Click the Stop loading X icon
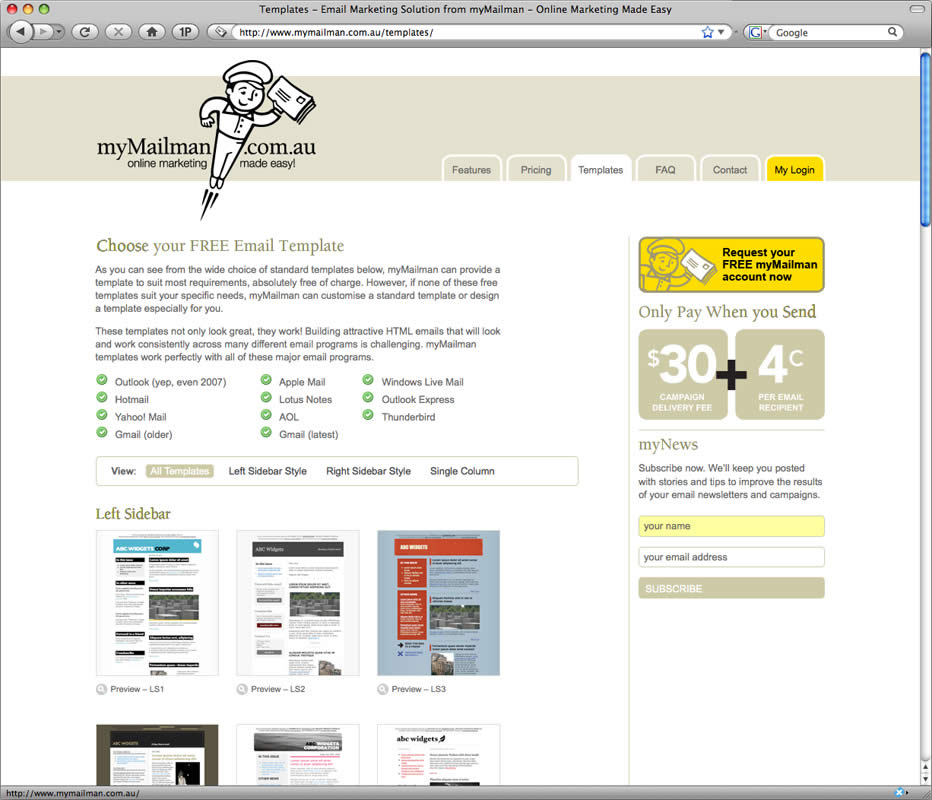The height and width of the screenshot is (800, 932). point(118,32)
